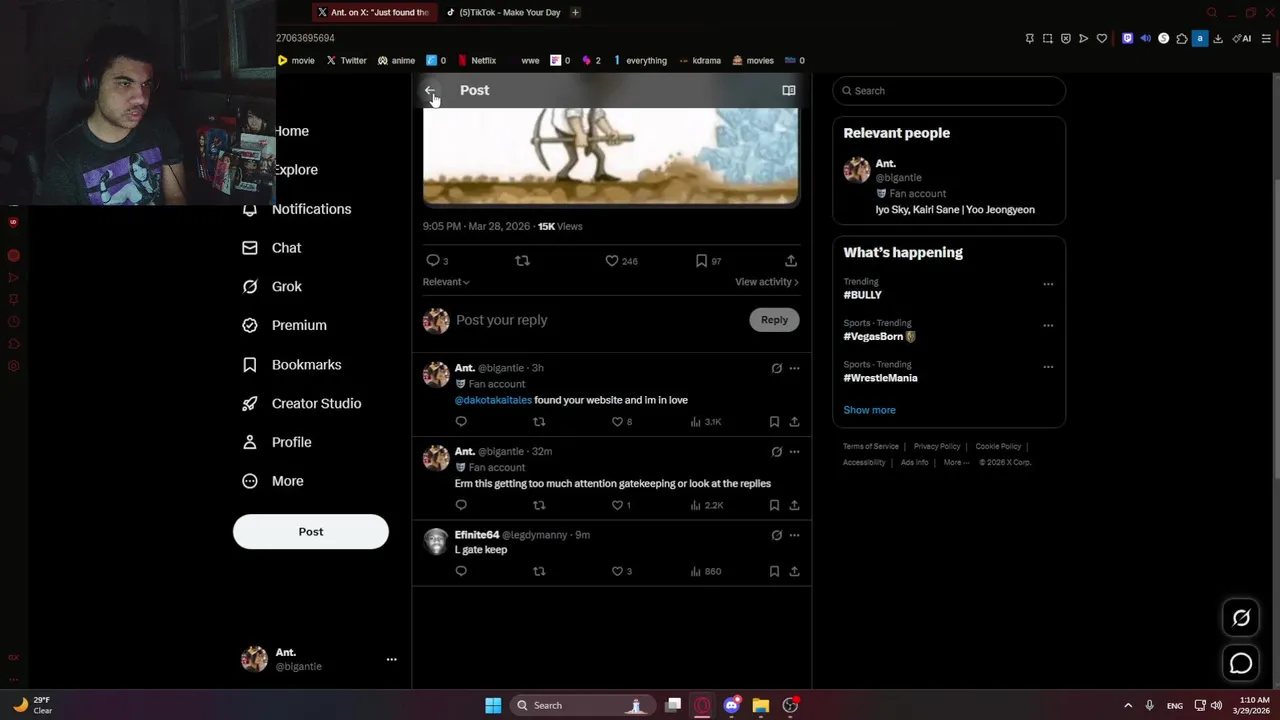1280x720 pixels.
Task: Open Efinite64 profile avatar
Action: 436,541
